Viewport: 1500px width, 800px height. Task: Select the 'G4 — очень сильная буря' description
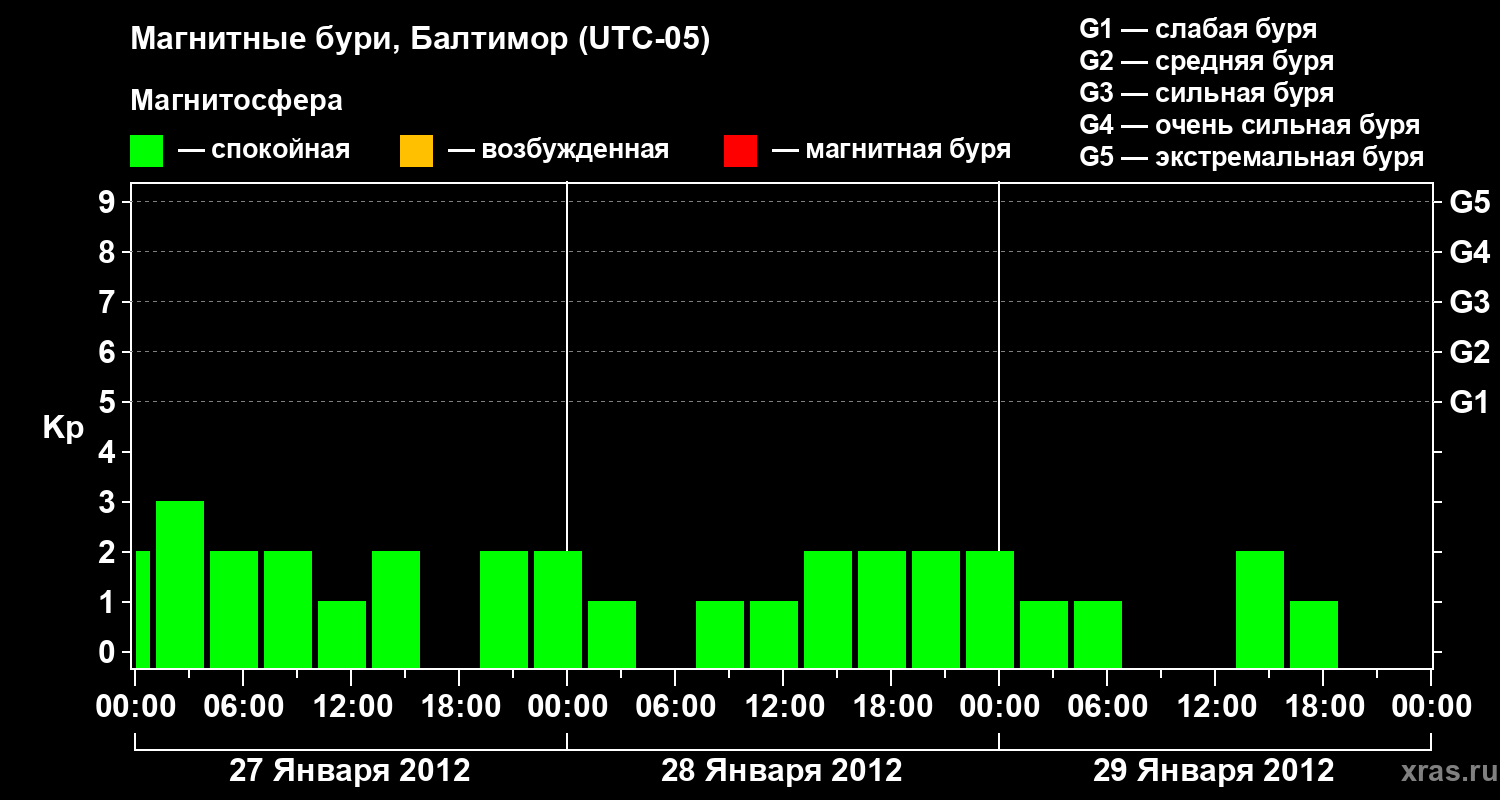point(1249,125)
